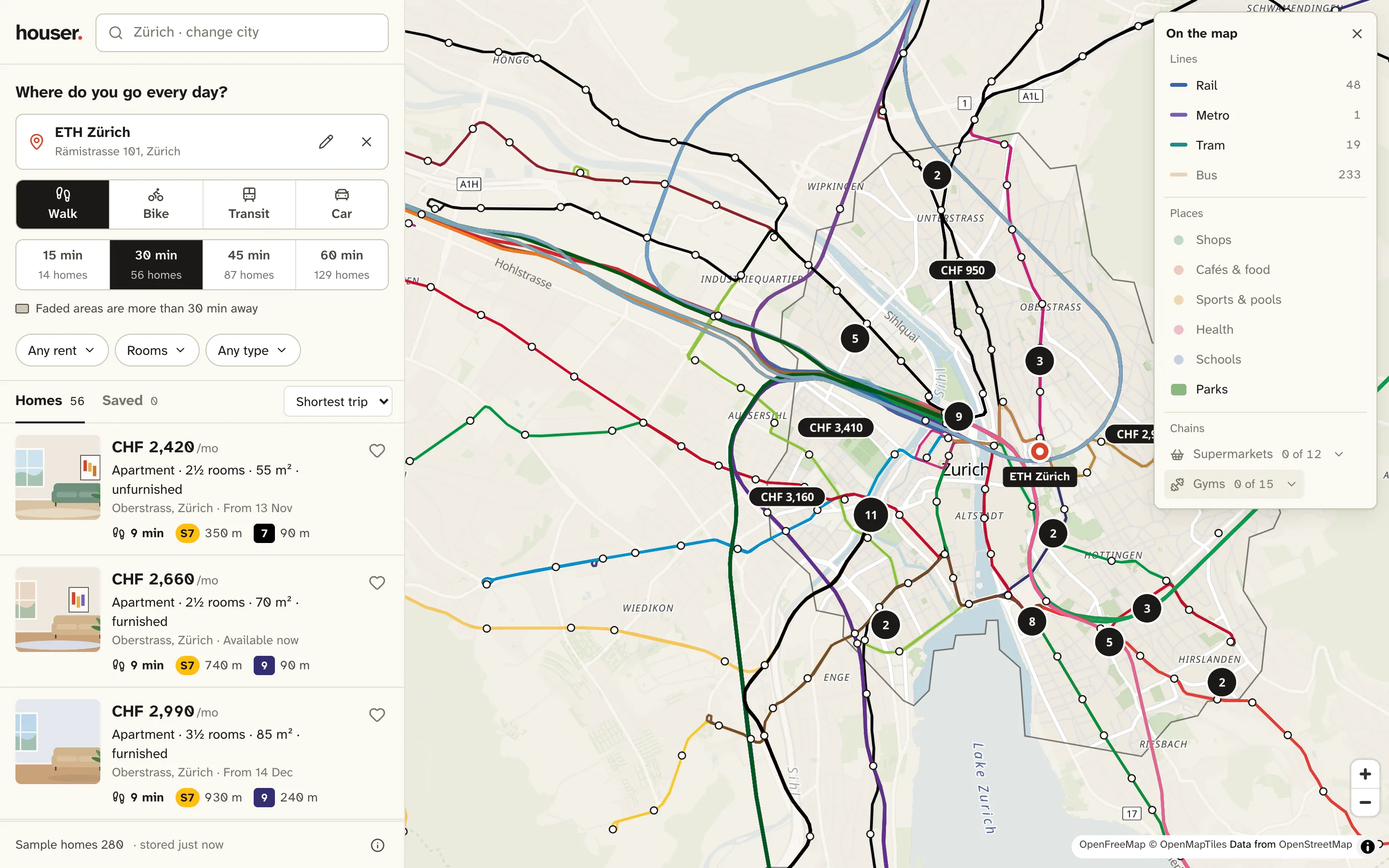Zoom in on the map
This screenshot has height=868, width=1389.
[x=1365, y=774]
